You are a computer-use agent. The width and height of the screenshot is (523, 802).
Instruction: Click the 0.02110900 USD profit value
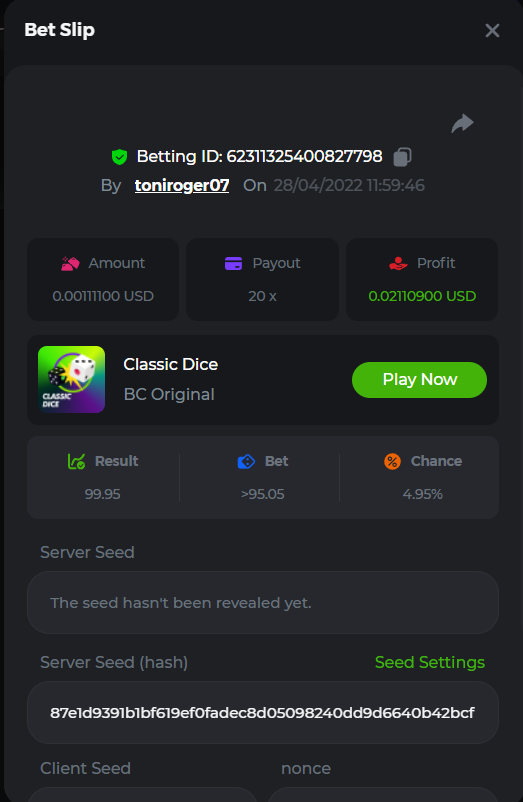pyautogui.click(x=422, y=296)
